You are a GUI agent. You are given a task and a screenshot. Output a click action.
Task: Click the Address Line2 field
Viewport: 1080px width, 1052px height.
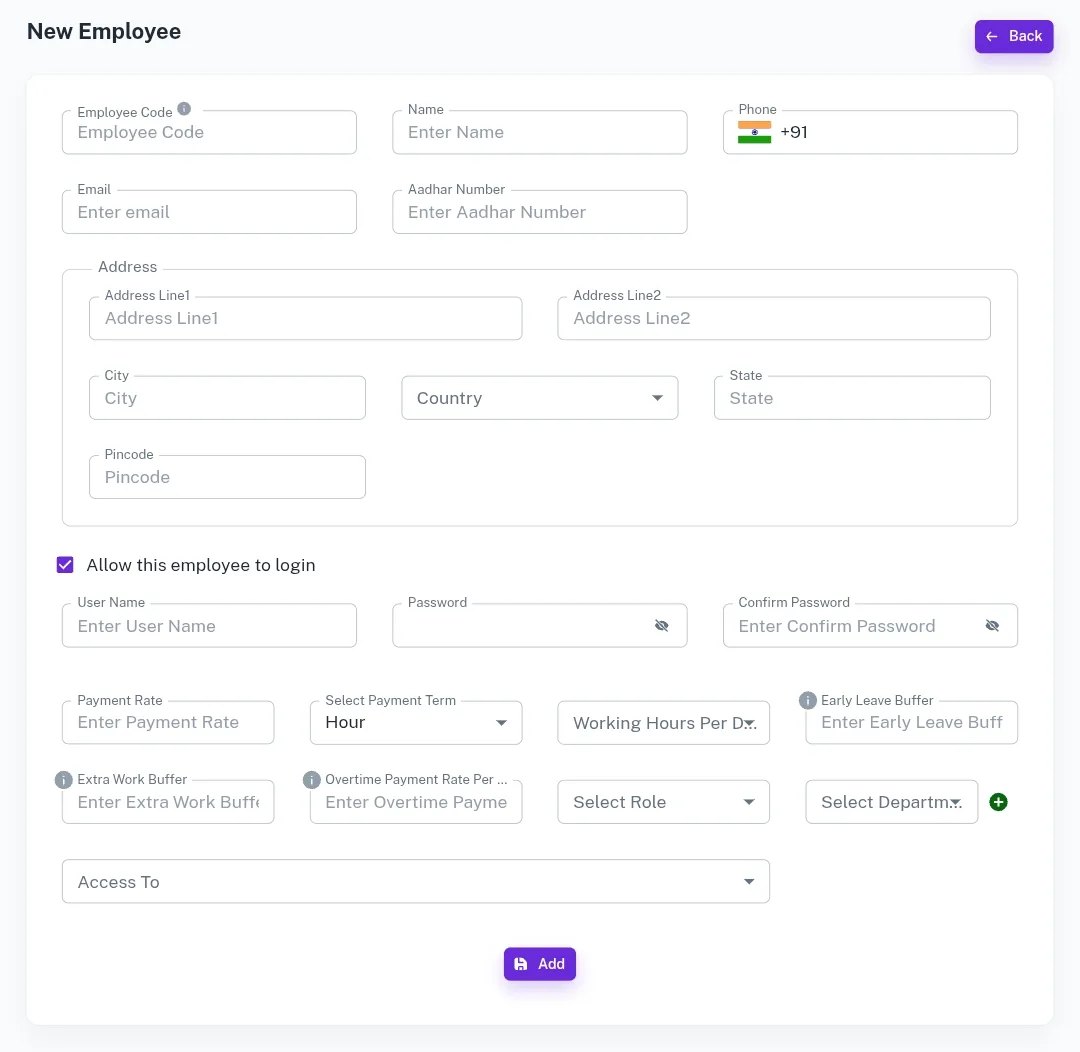click(773, 318)
